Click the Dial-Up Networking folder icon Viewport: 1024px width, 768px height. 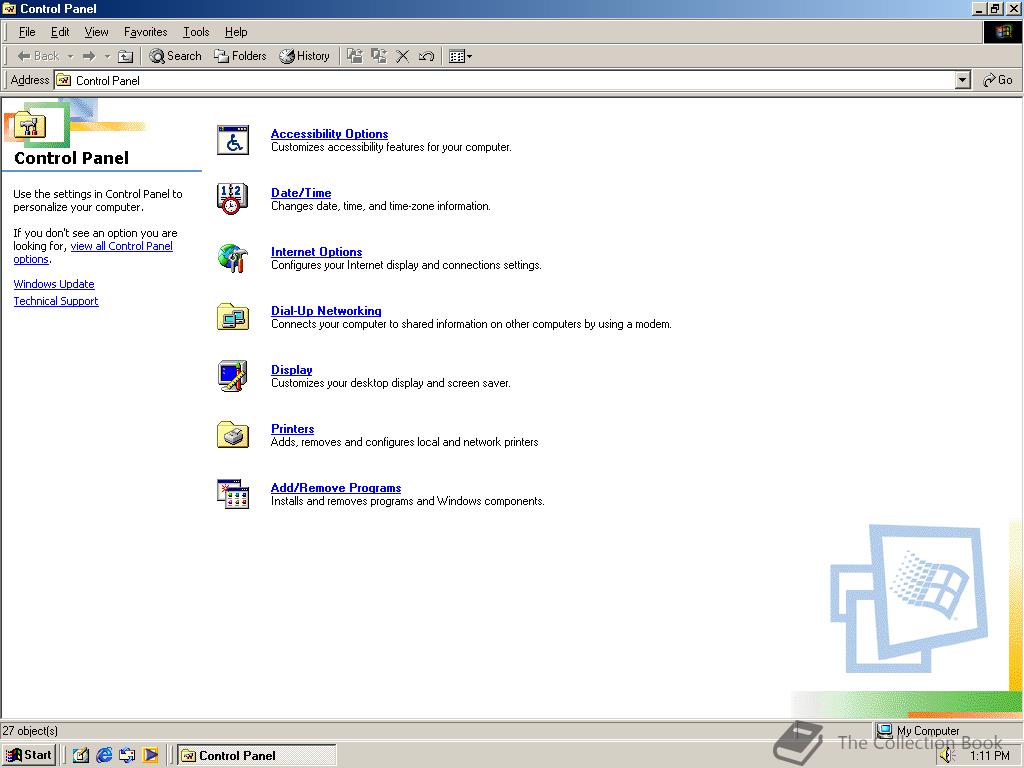pos(232,317)
